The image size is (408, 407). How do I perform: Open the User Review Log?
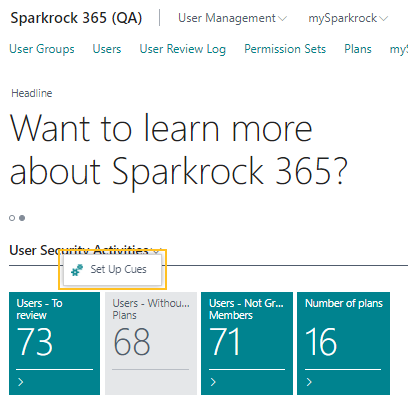[x=183, y=49]
